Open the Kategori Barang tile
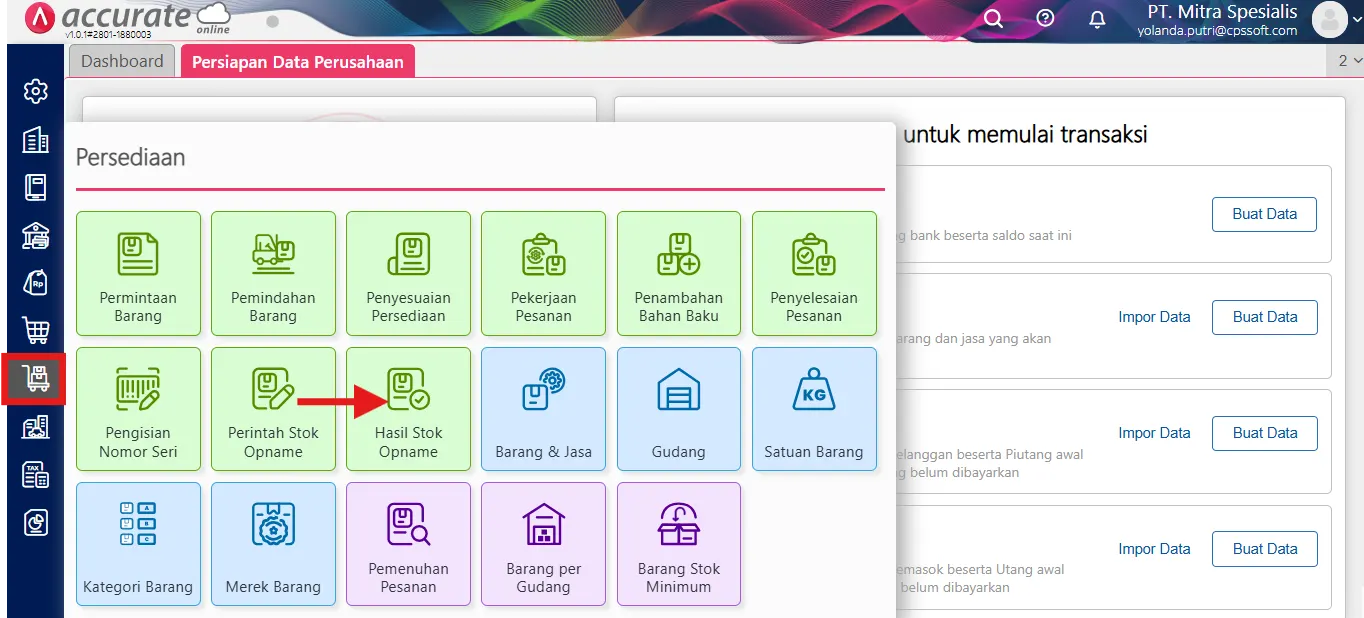 [x=138, y=544]
